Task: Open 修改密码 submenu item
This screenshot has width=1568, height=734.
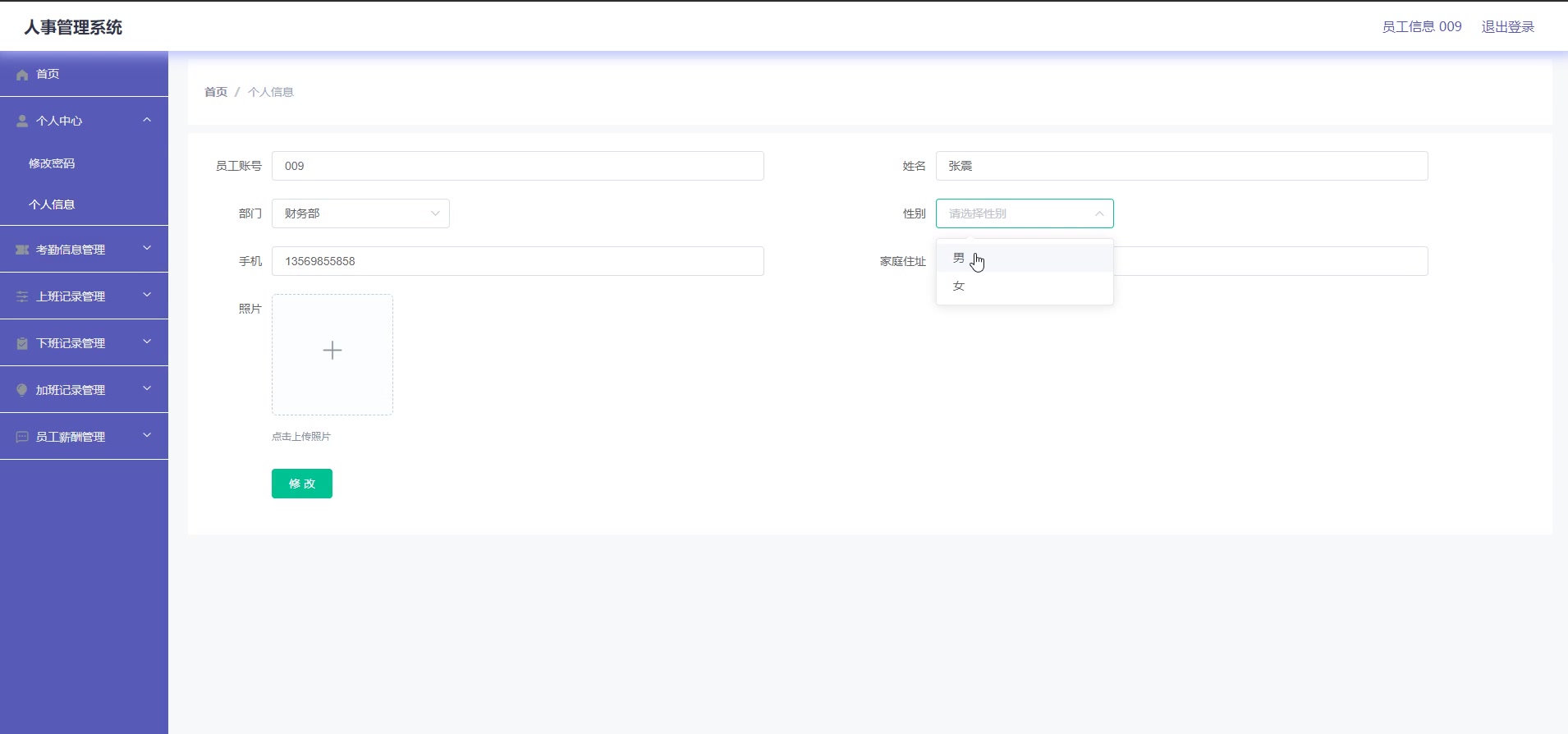Action: 84,163
